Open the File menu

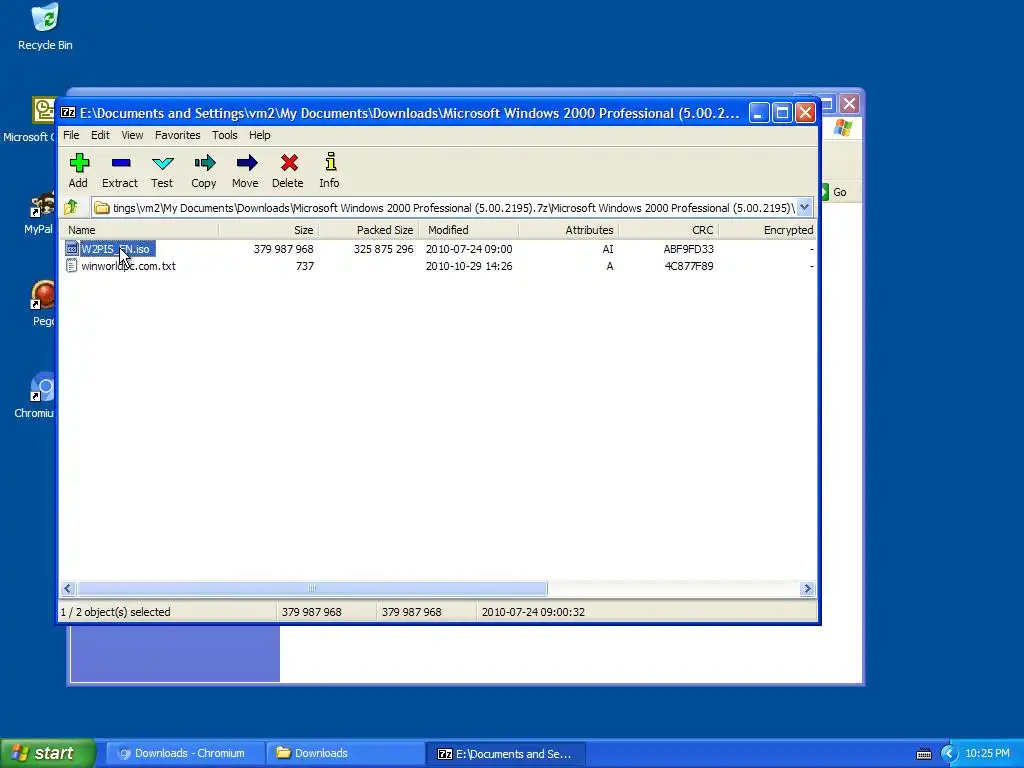tap(71, 135)
